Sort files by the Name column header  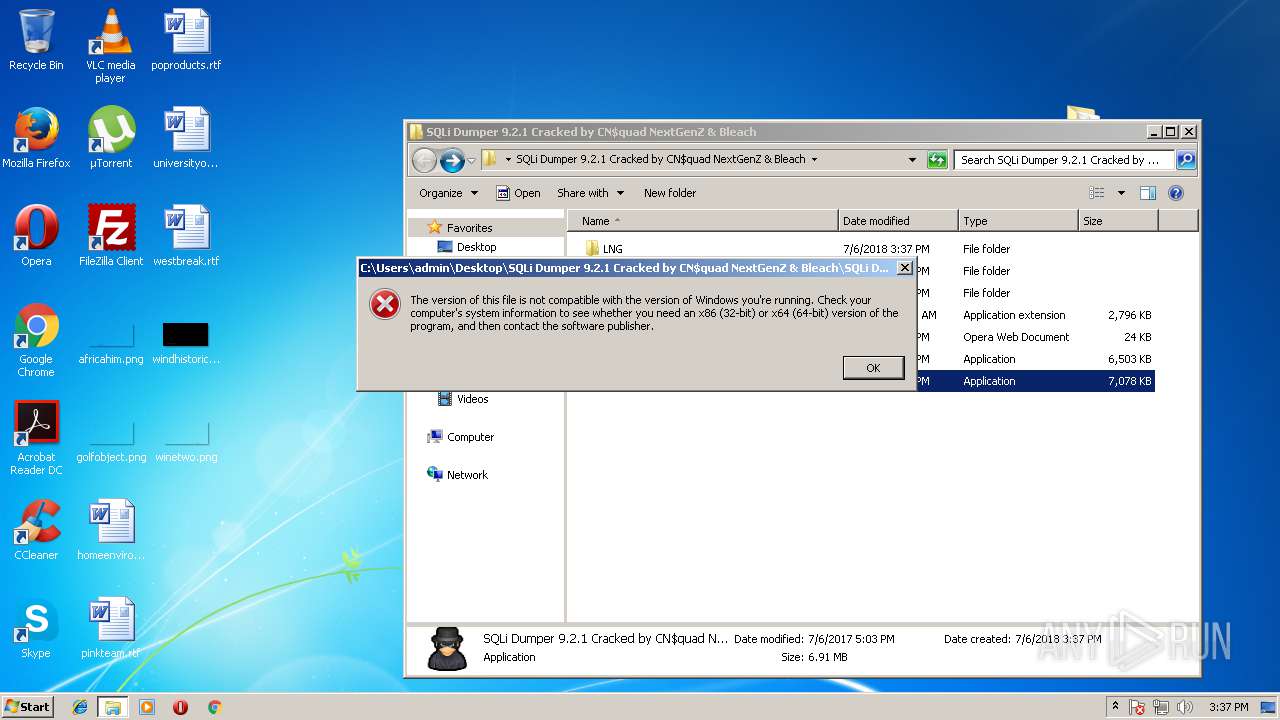(x=703, y=221)
